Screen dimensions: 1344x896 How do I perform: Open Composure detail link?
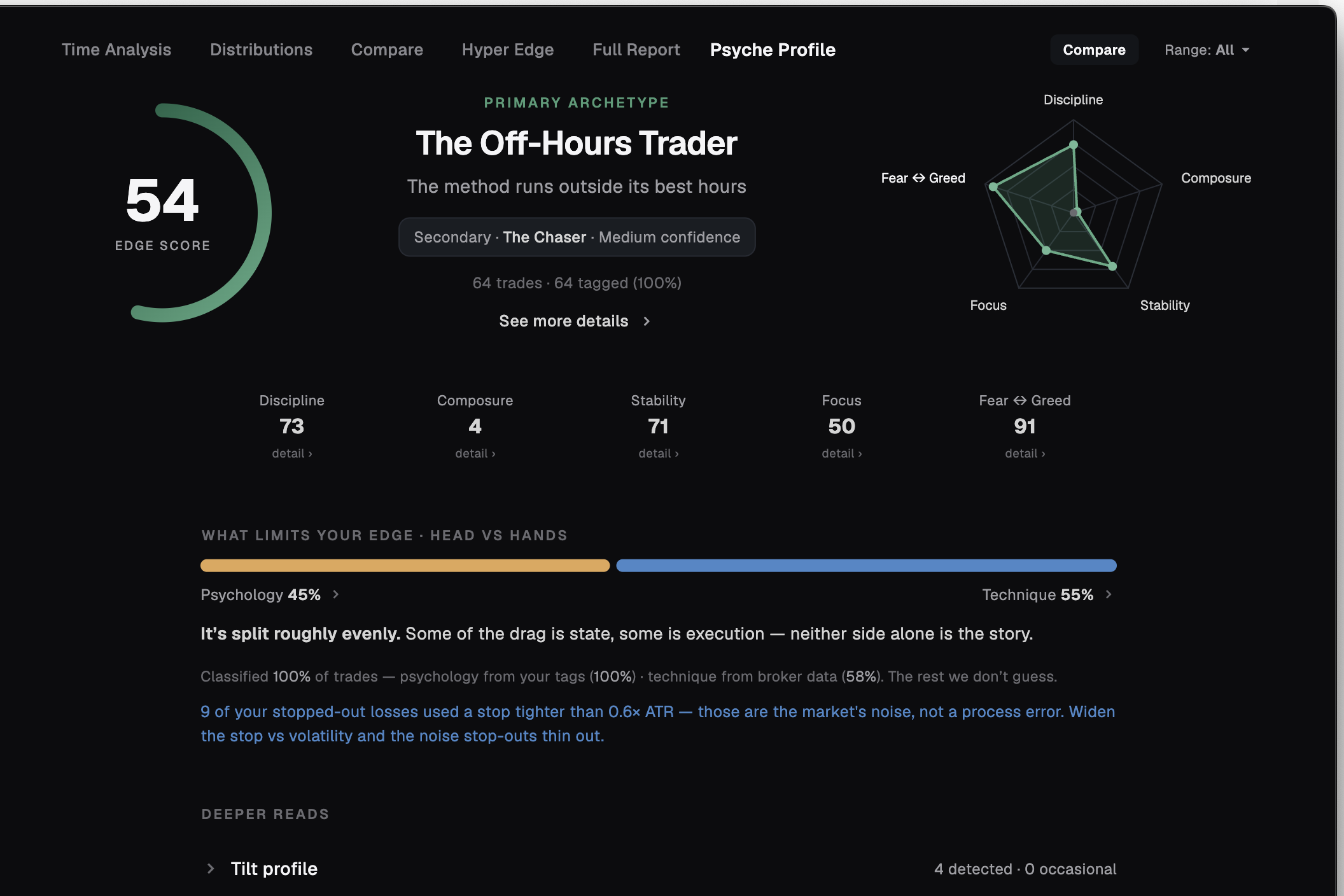pos(475,453)
